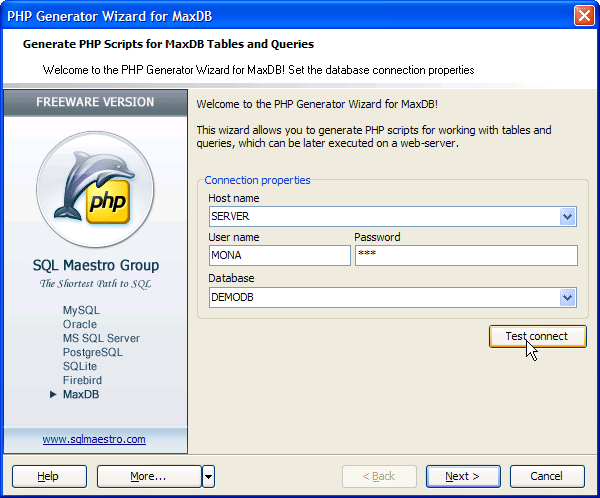Click the Database combo box text

click(x=382, y=297)
